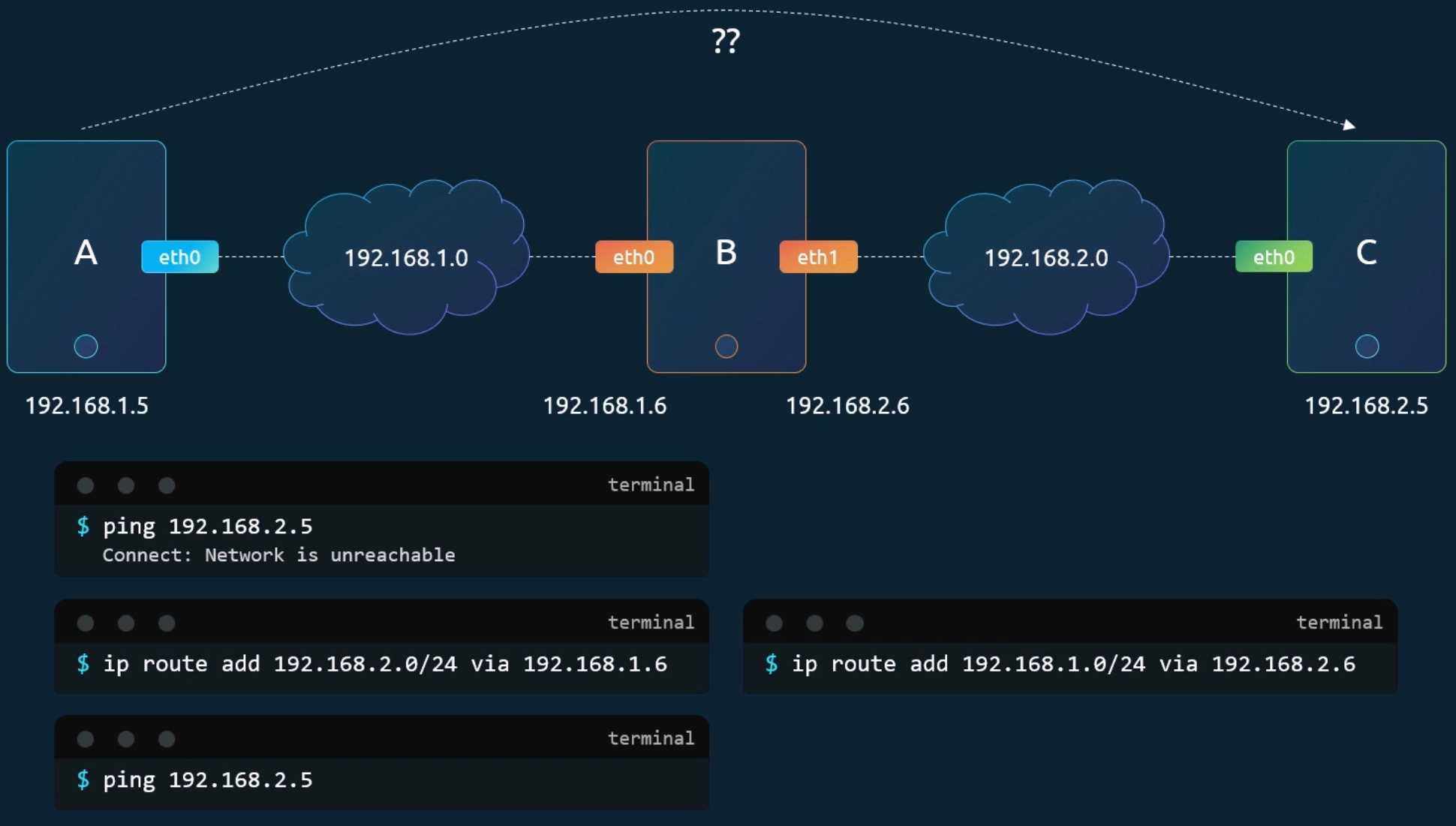Click the orange eth1 interface badge
Image resolution: width=1456 pixels, height=826 pixels.
817,257
